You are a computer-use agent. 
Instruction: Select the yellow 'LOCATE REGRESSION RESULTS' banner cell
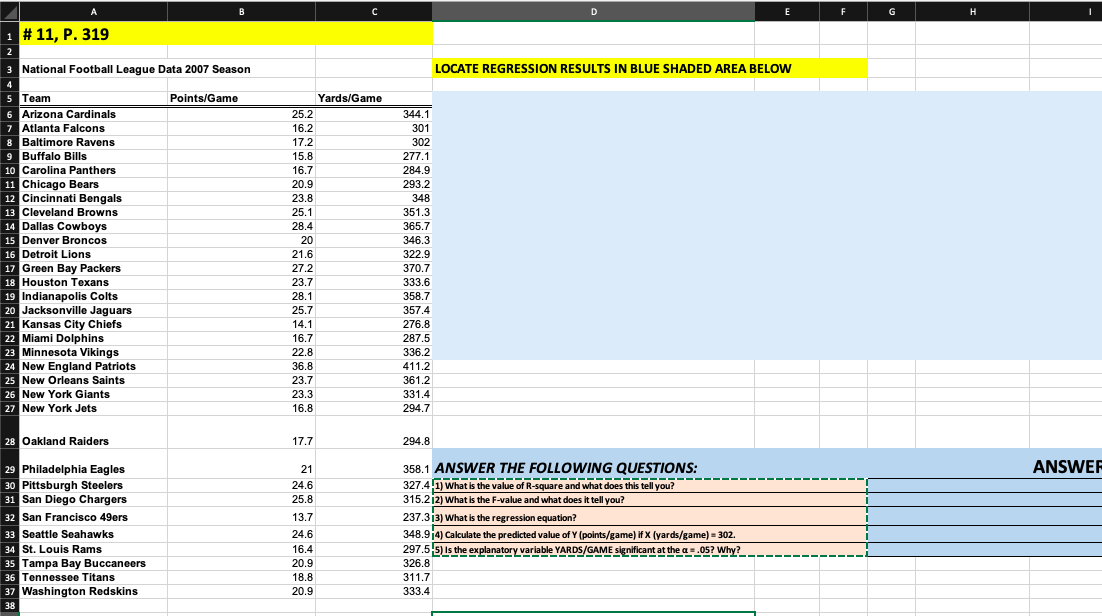(593, 69)
